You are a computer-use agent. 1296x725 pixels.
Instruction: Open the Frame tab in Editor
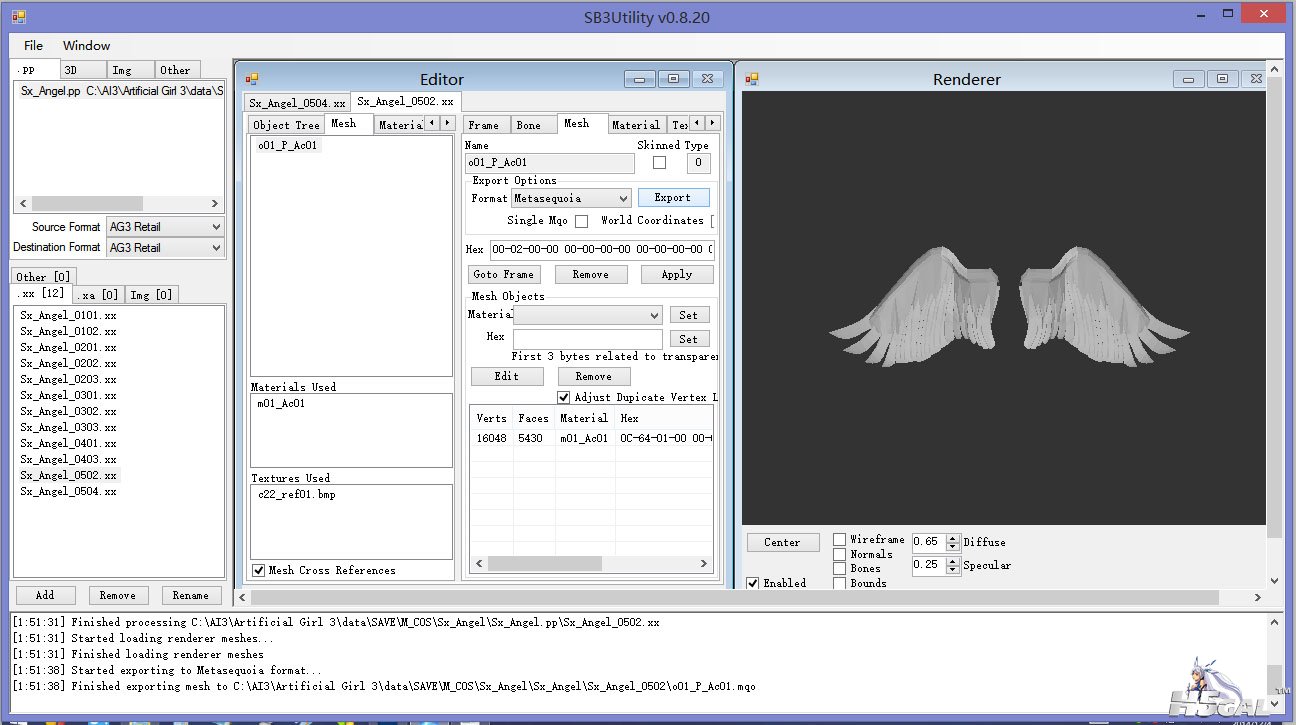click(x=484, y=125)
